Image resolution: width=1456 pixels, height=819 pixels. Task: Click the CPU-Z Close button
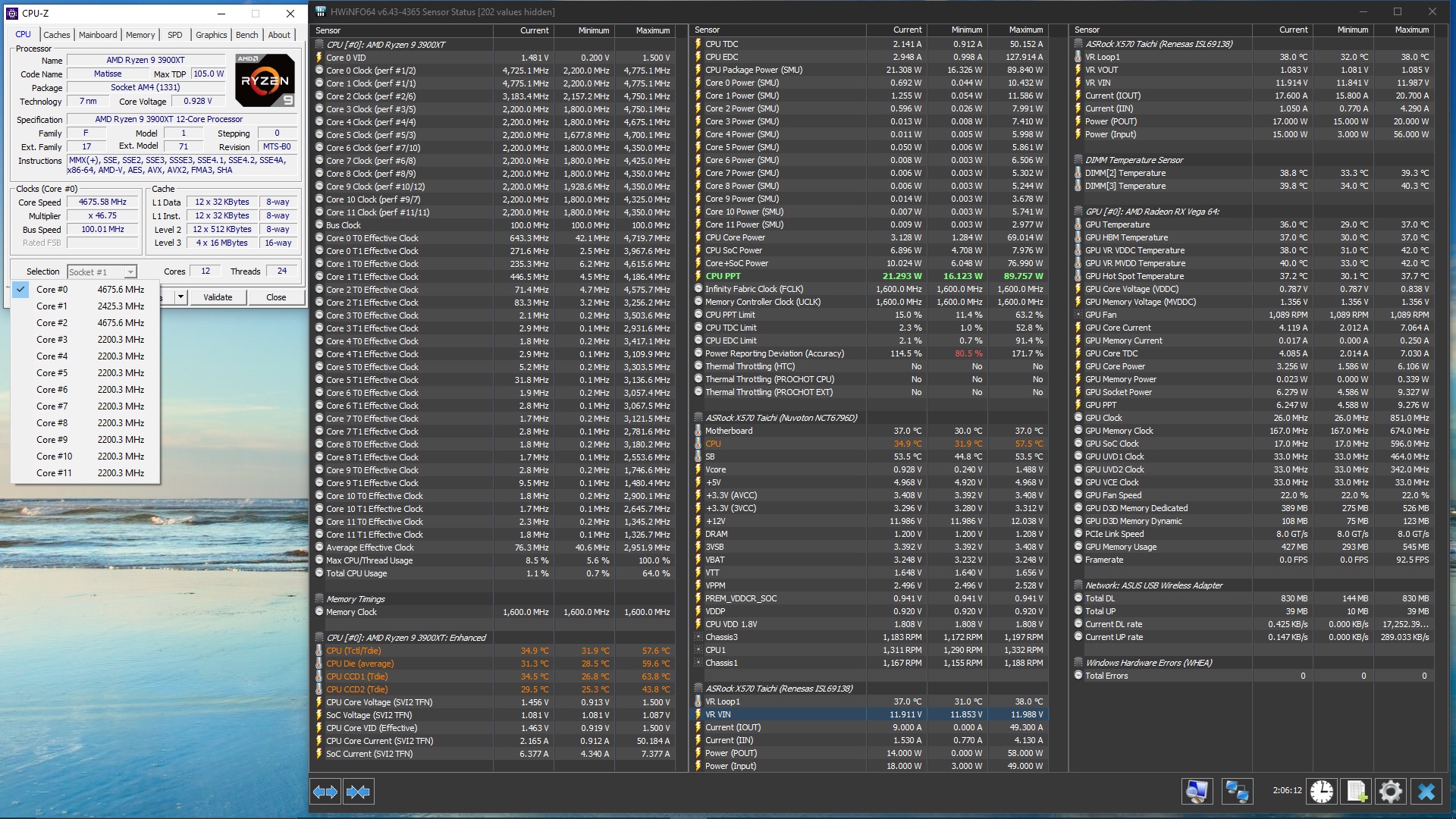click(x=276, y=297)
